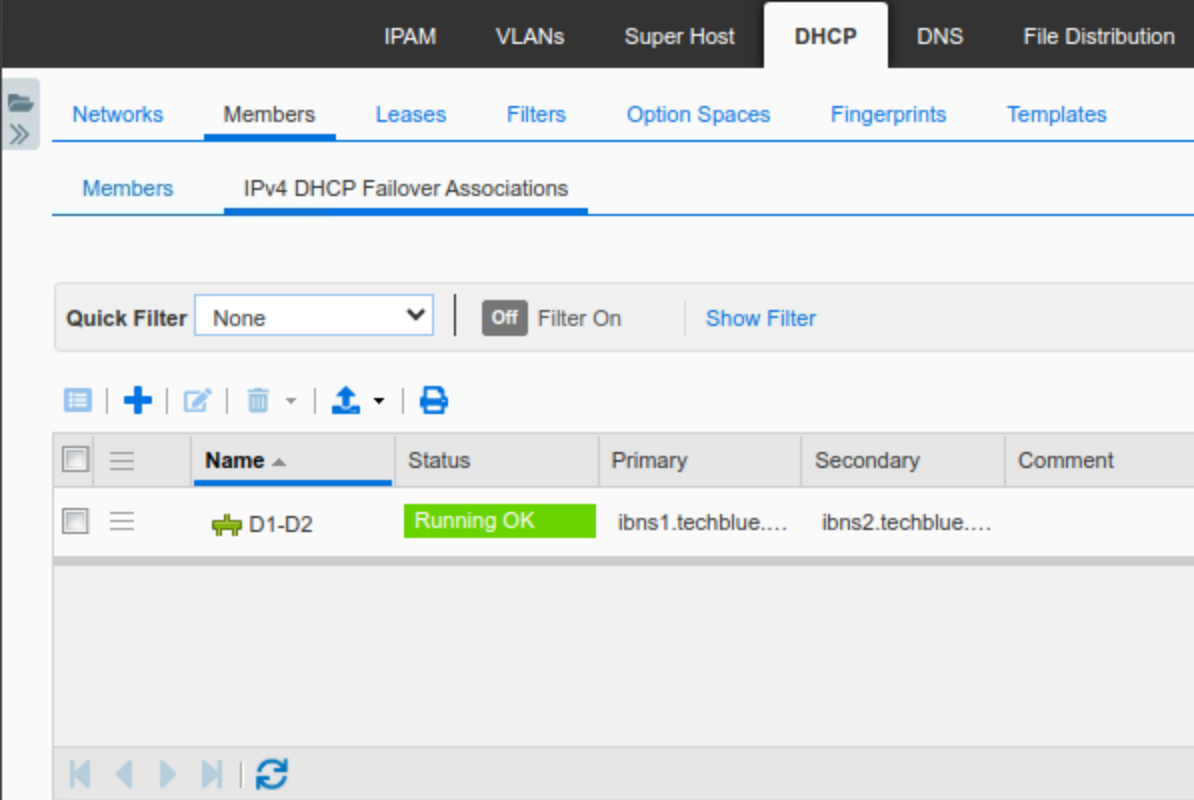Sort by the Name column header
The width and height of the screenshot is (1194, 800).
coord(235,461)
